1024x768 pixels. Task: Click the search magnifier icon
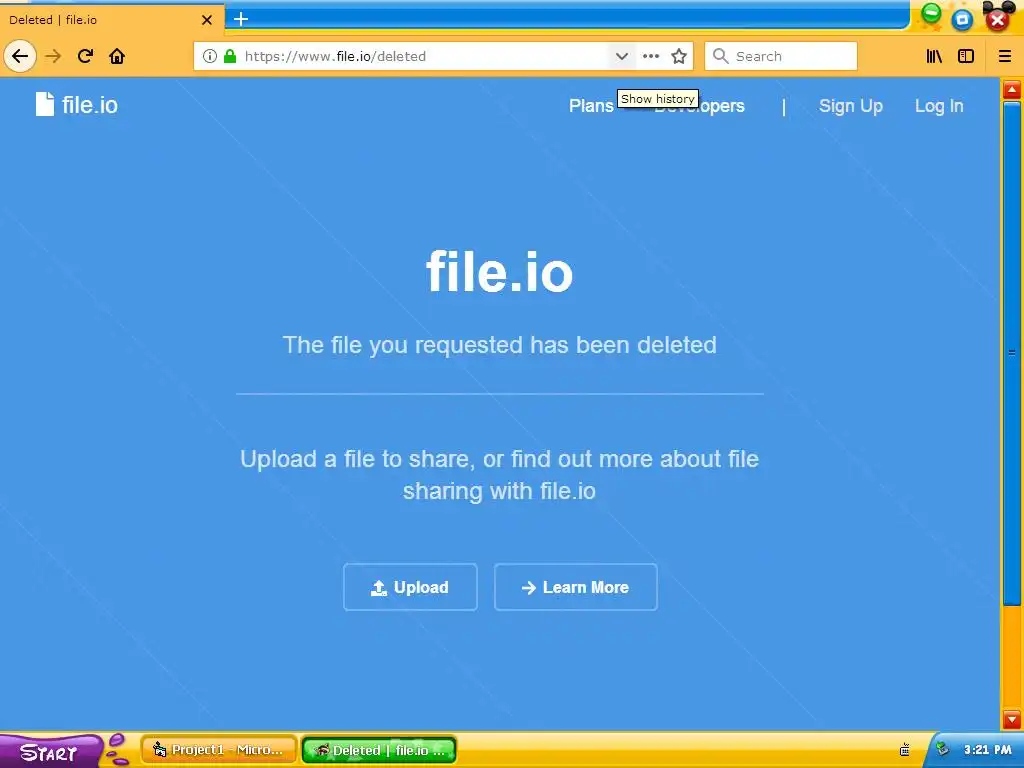(x=720, y=56)
